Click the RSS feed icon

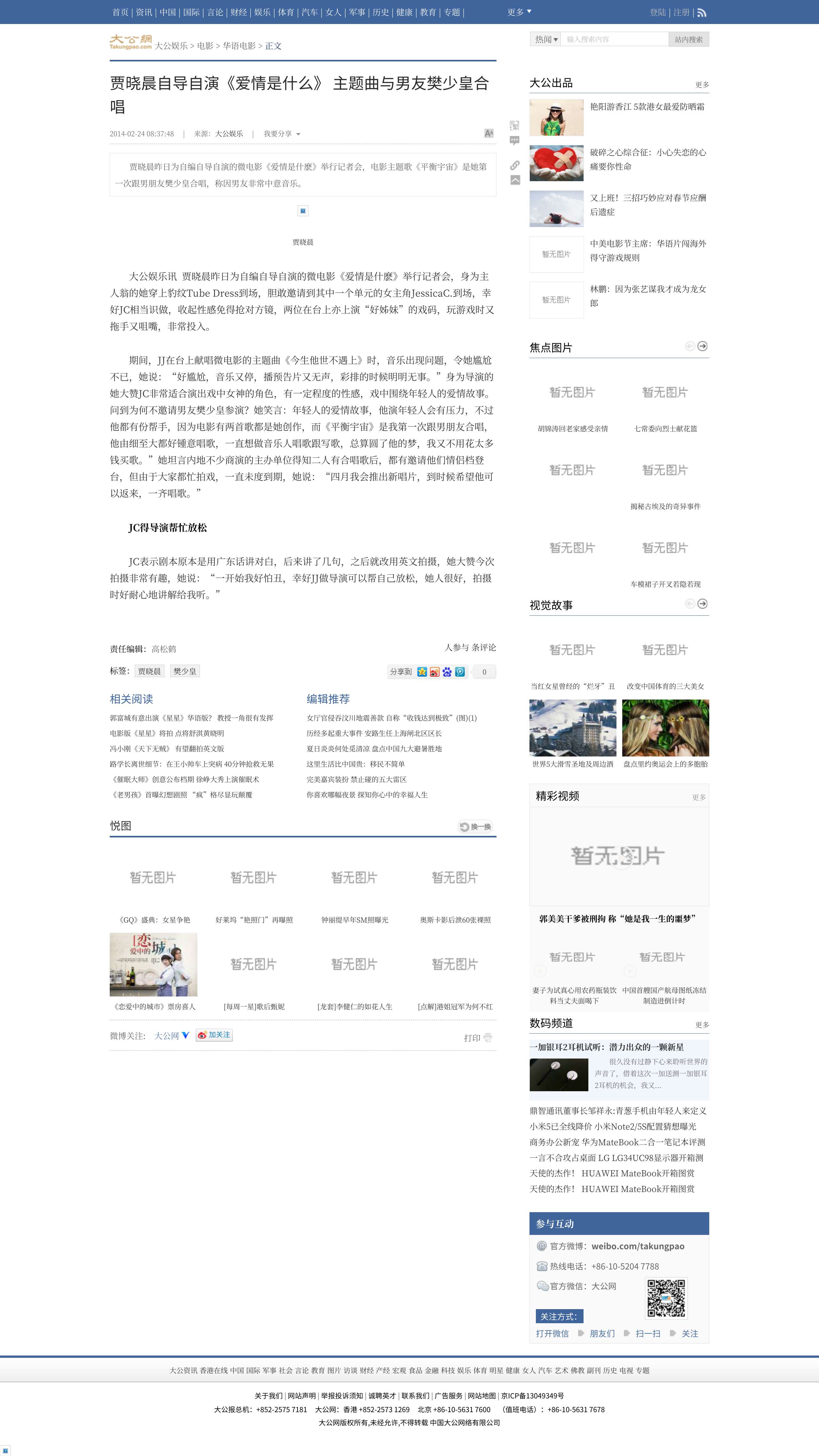(702, 12)
